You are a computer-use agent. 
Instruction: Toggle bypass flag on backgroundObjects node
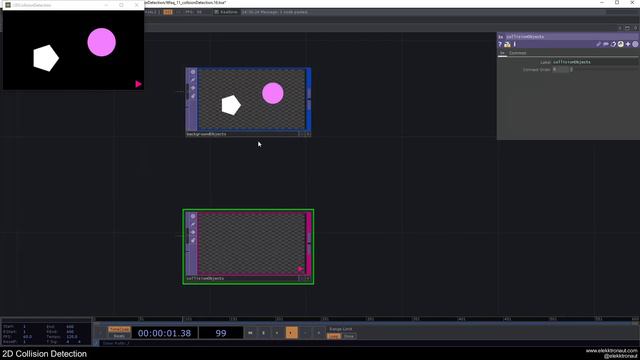tap(193, 88)
